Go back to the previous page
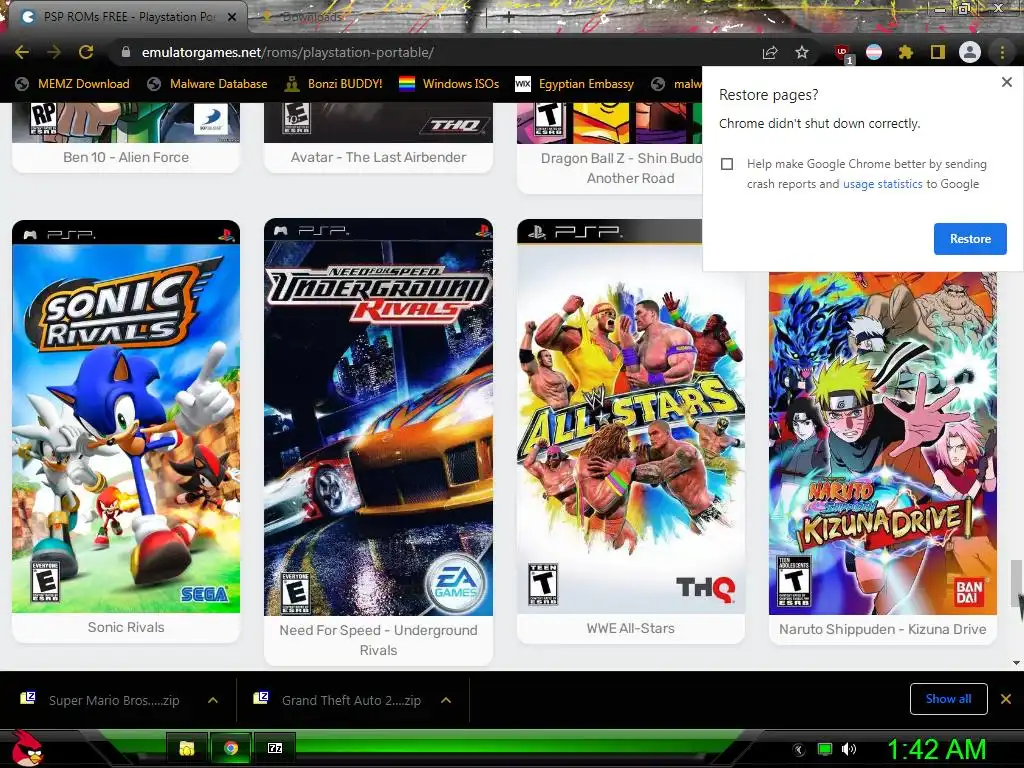 click(22, 52)
